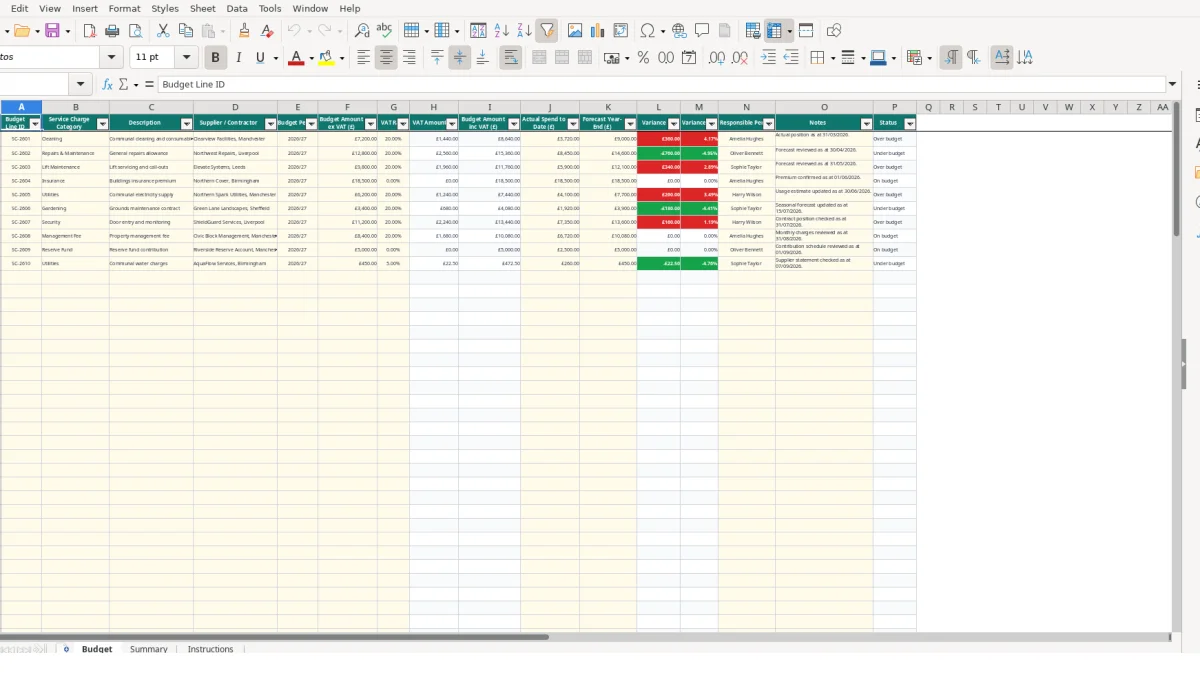The height and width of the screenshot is (675, 1200).
Task: Open Supplier / Contractor filter dropdown
Action: pos(270,124)
